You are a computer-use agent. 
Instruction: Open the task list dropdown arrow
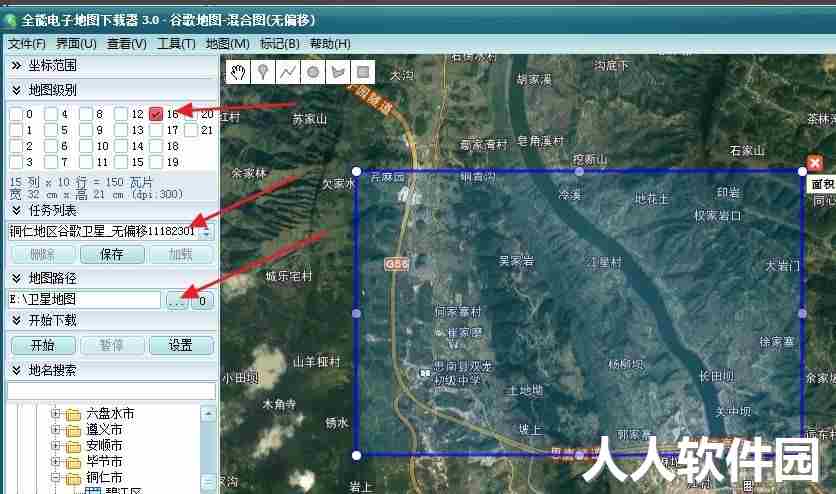pos(207,232)
